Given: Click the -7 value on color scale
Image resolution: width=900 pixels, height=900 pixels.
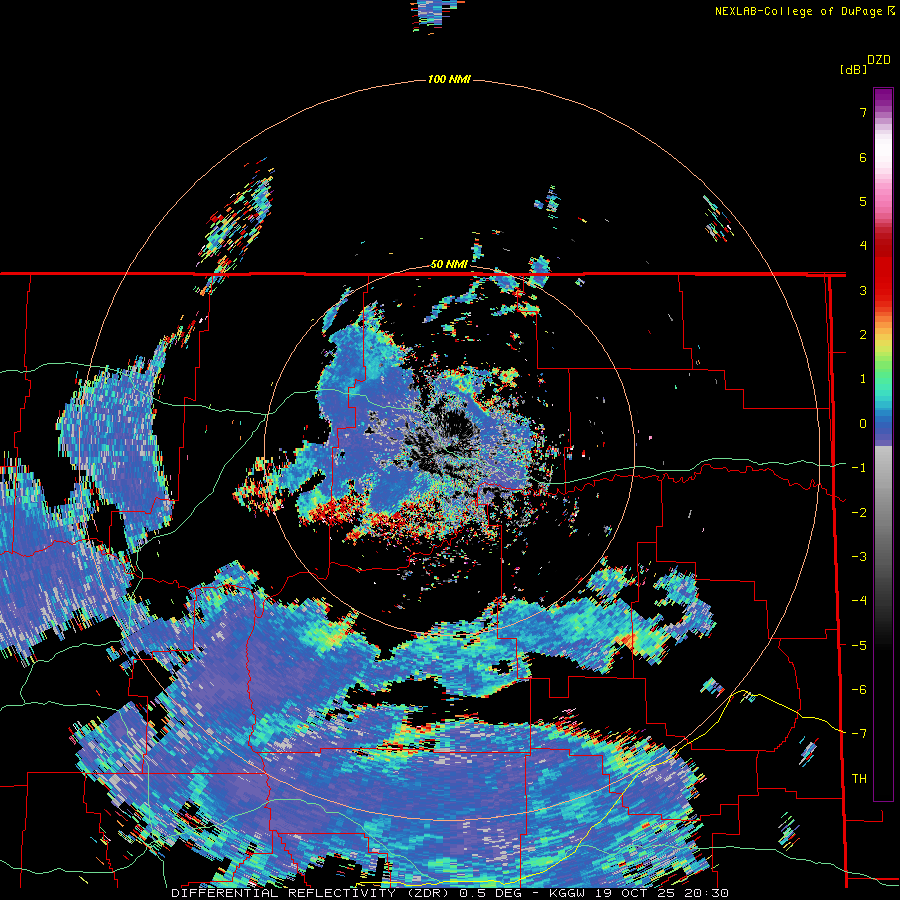Looking at the screenshot, I should [x=859, y=734].
